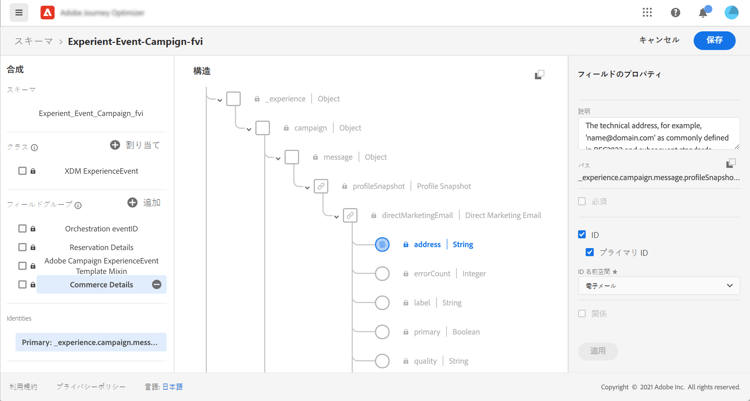Collapse the campaign object node

249,129
